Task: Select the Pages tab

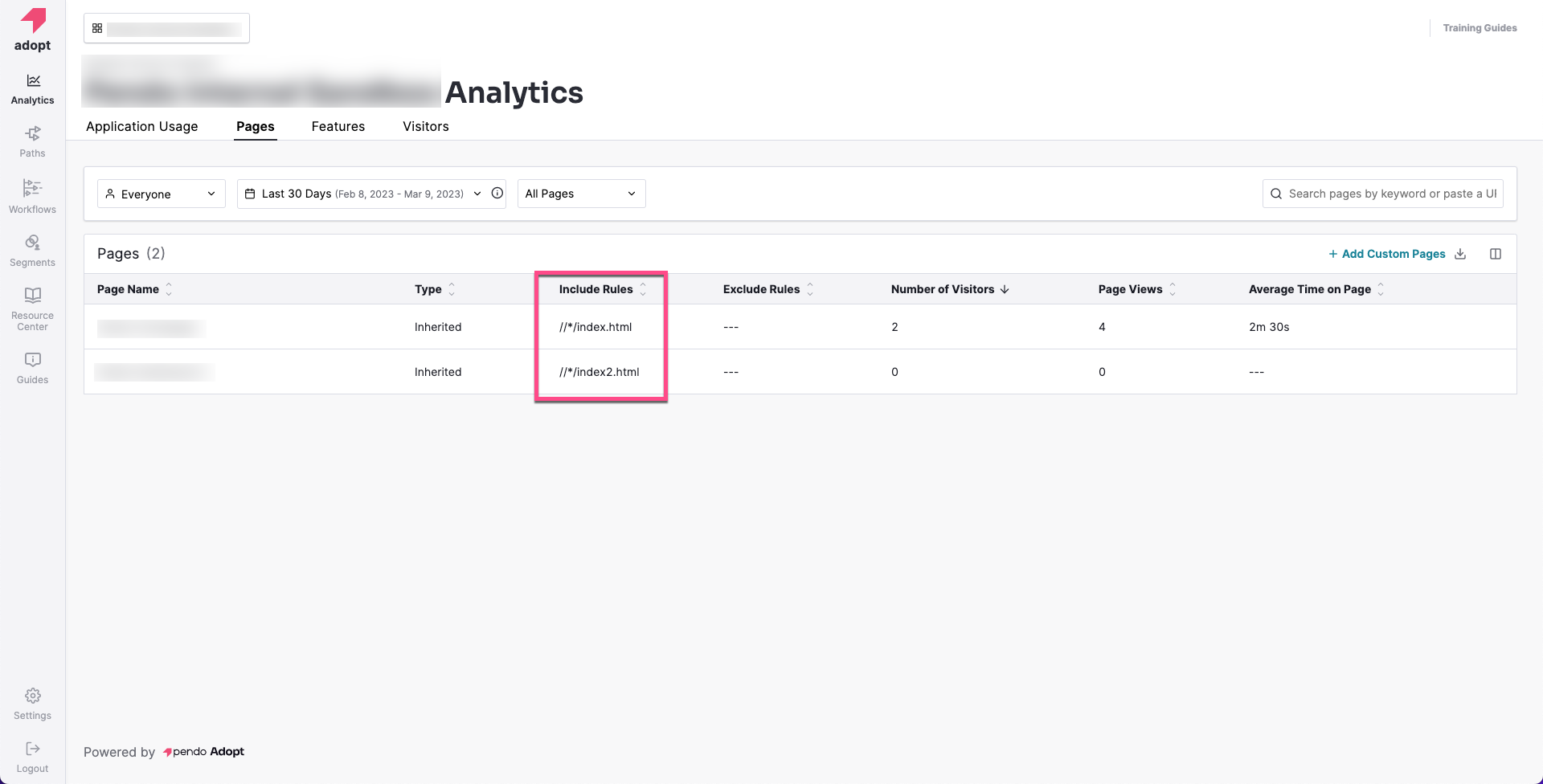Action: 256,126
